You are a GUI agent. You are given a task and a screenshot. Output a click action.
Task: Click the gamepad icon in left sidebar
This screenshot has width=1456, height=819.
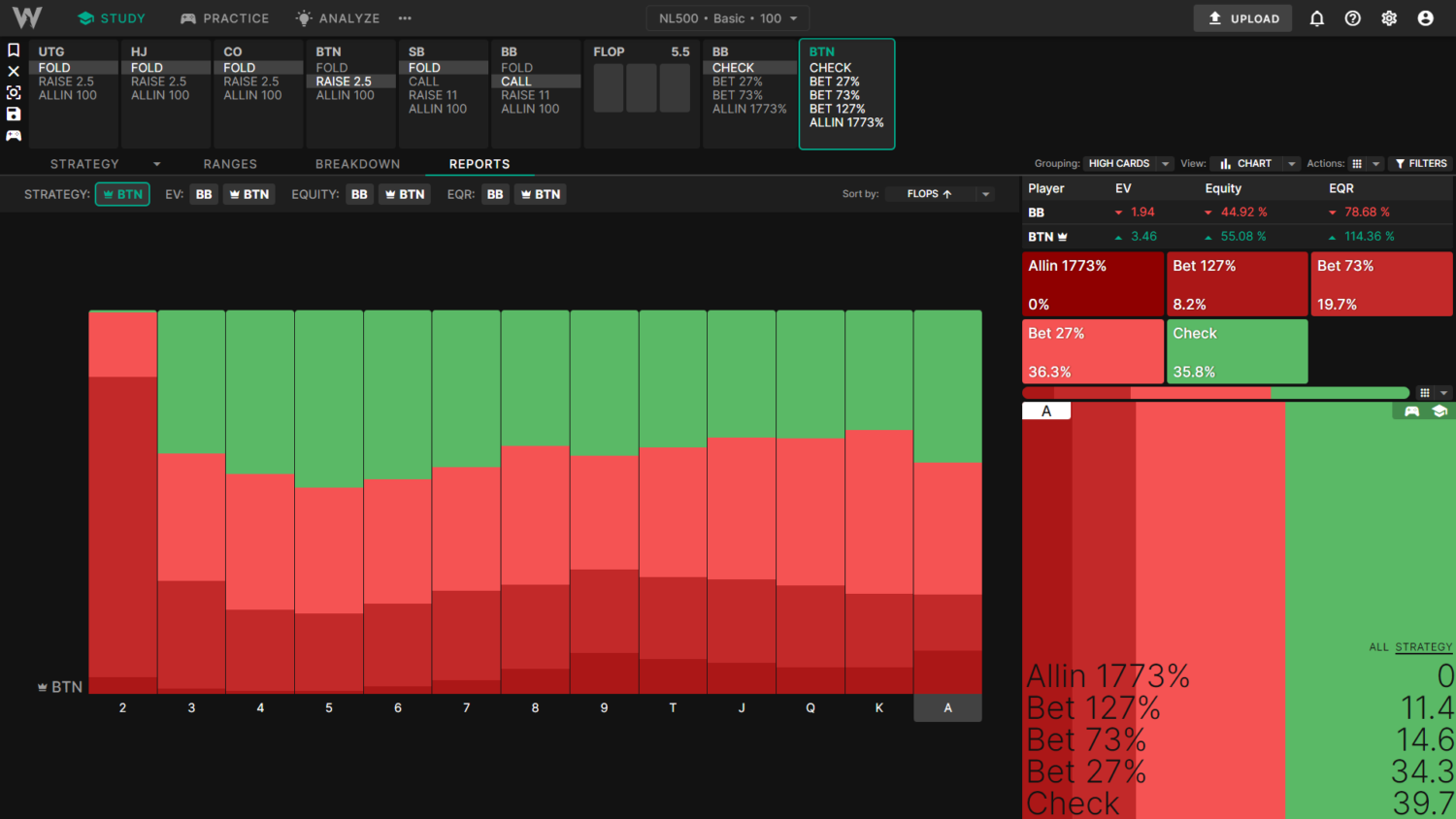tap(14, 135)
